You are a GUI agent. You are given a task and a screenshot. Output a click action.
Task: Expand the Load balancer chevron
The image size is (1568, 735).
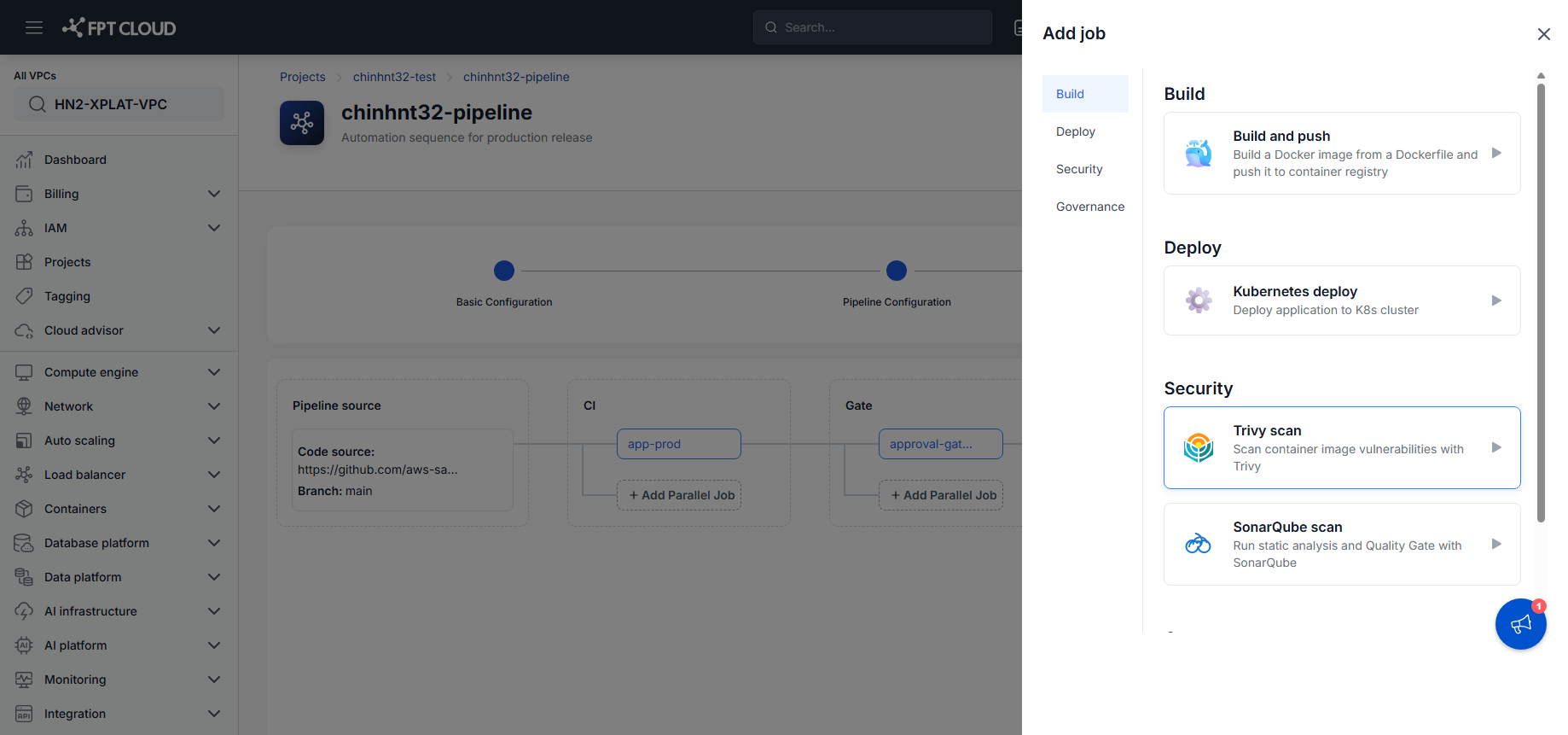click(214, 475)
